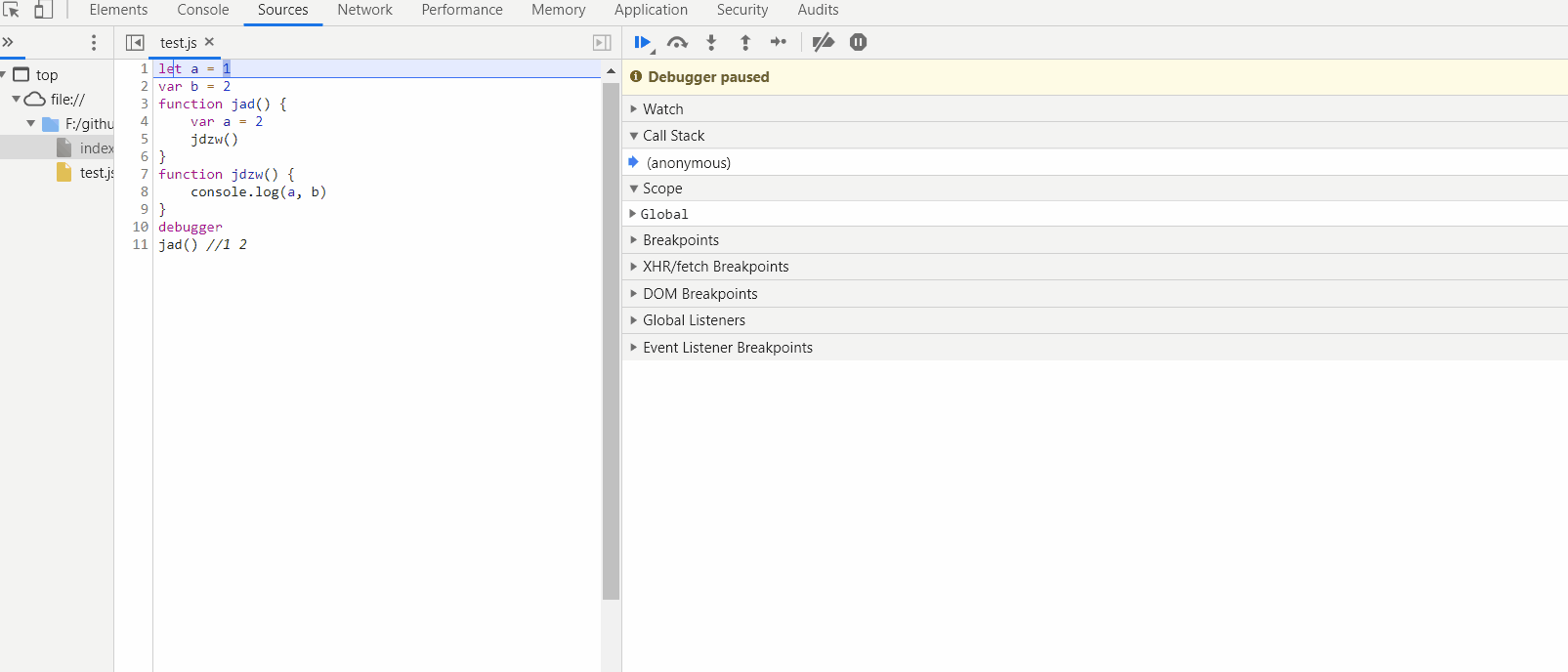This screenshot has width=1568, height=672.
Task: Step into next function call
Action: point(711,42)
